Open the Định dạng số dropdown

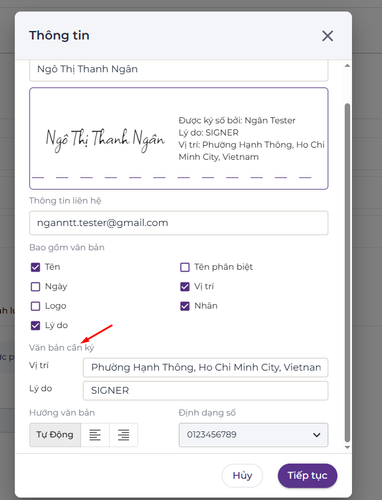[253, 435]
